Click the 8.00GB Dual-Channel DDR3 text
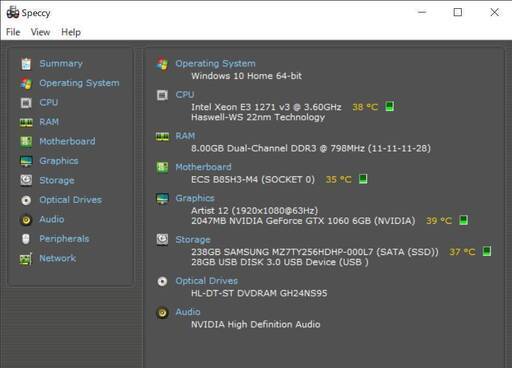Image resolution: width=512 pixels, height=368 pixels. coord(311,148)
